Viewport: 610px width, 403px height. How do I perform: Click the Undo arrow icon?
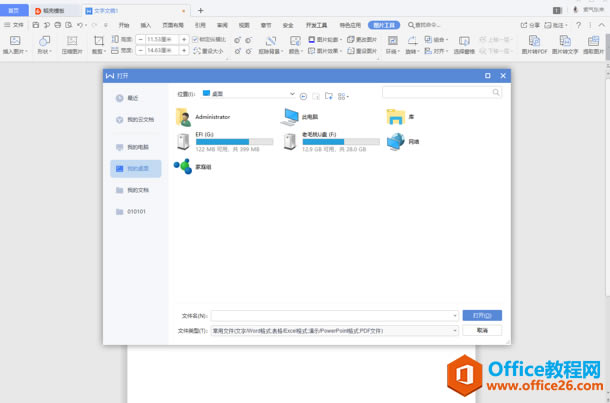(x=79, y=25)
